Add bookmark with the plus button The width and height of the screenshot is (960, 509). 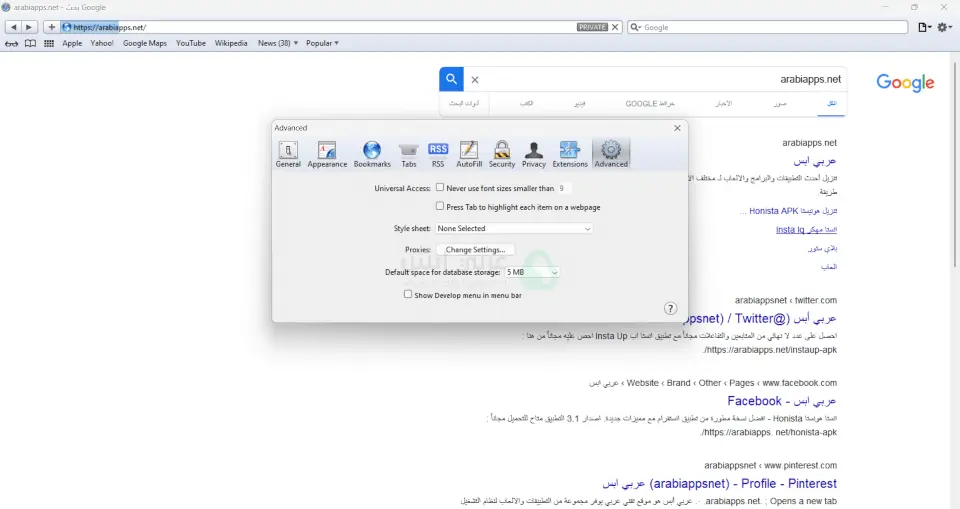point(51,27)
